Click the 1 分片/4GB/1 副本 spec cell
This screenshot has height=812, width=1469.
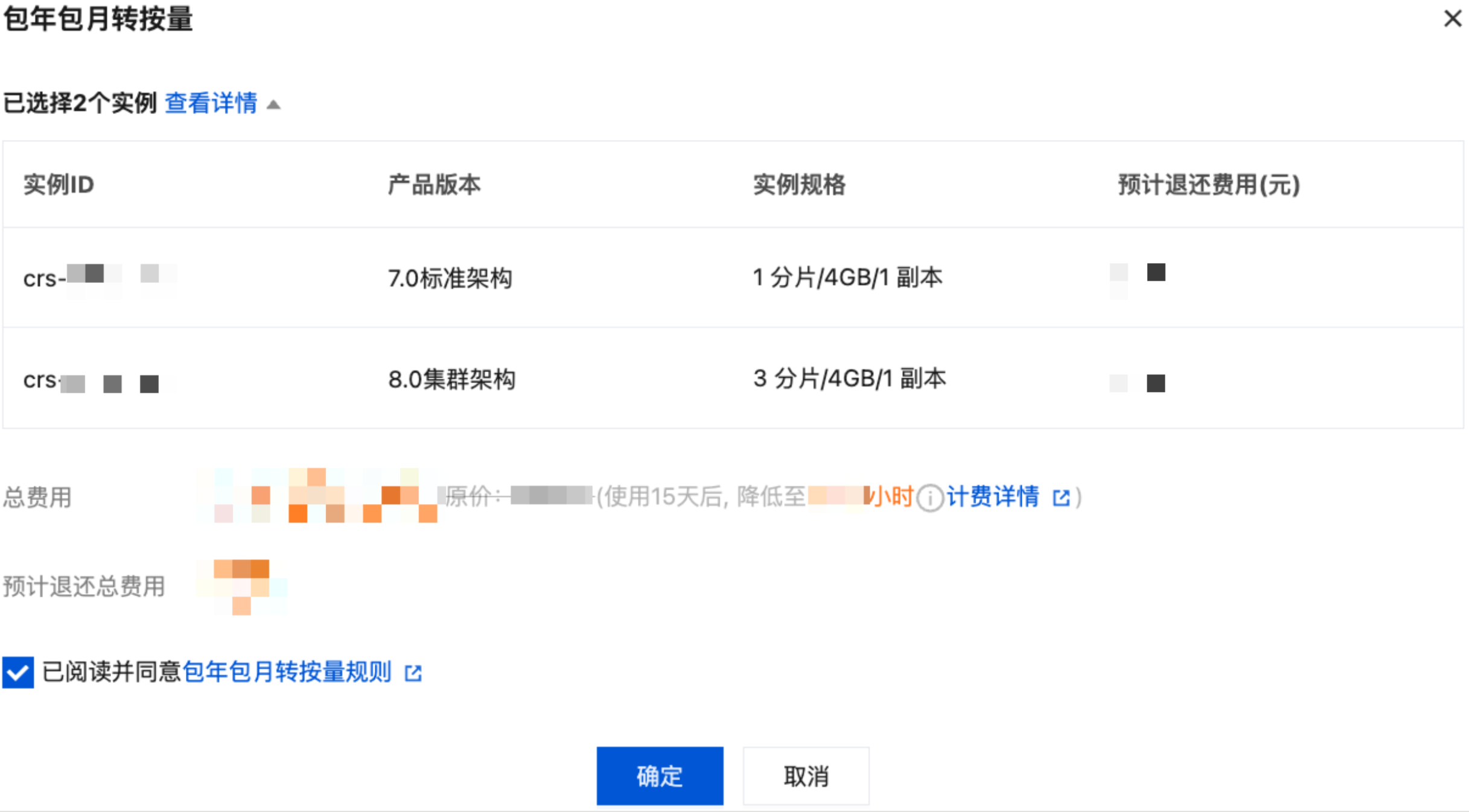coord(847,278)
